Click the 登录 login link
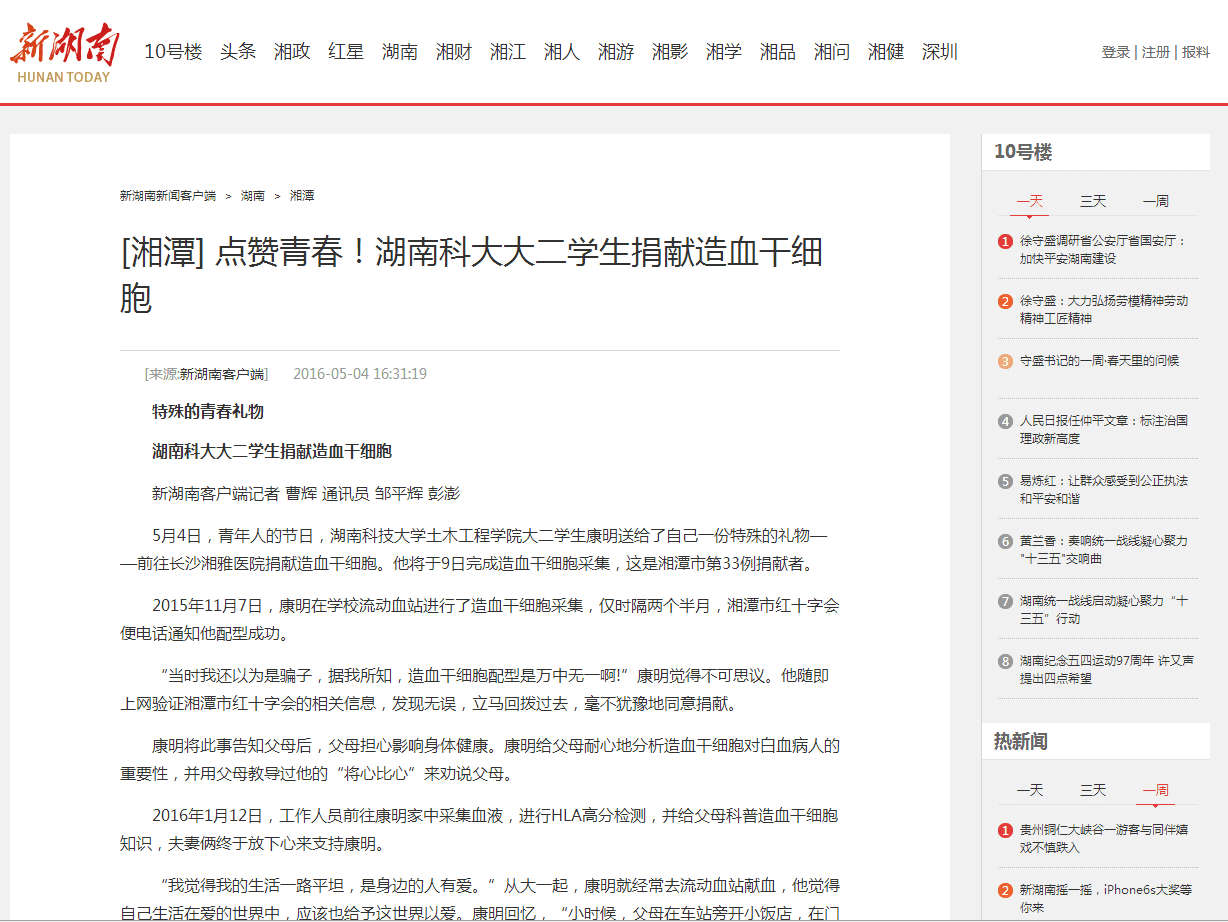 pos(1116,52)
